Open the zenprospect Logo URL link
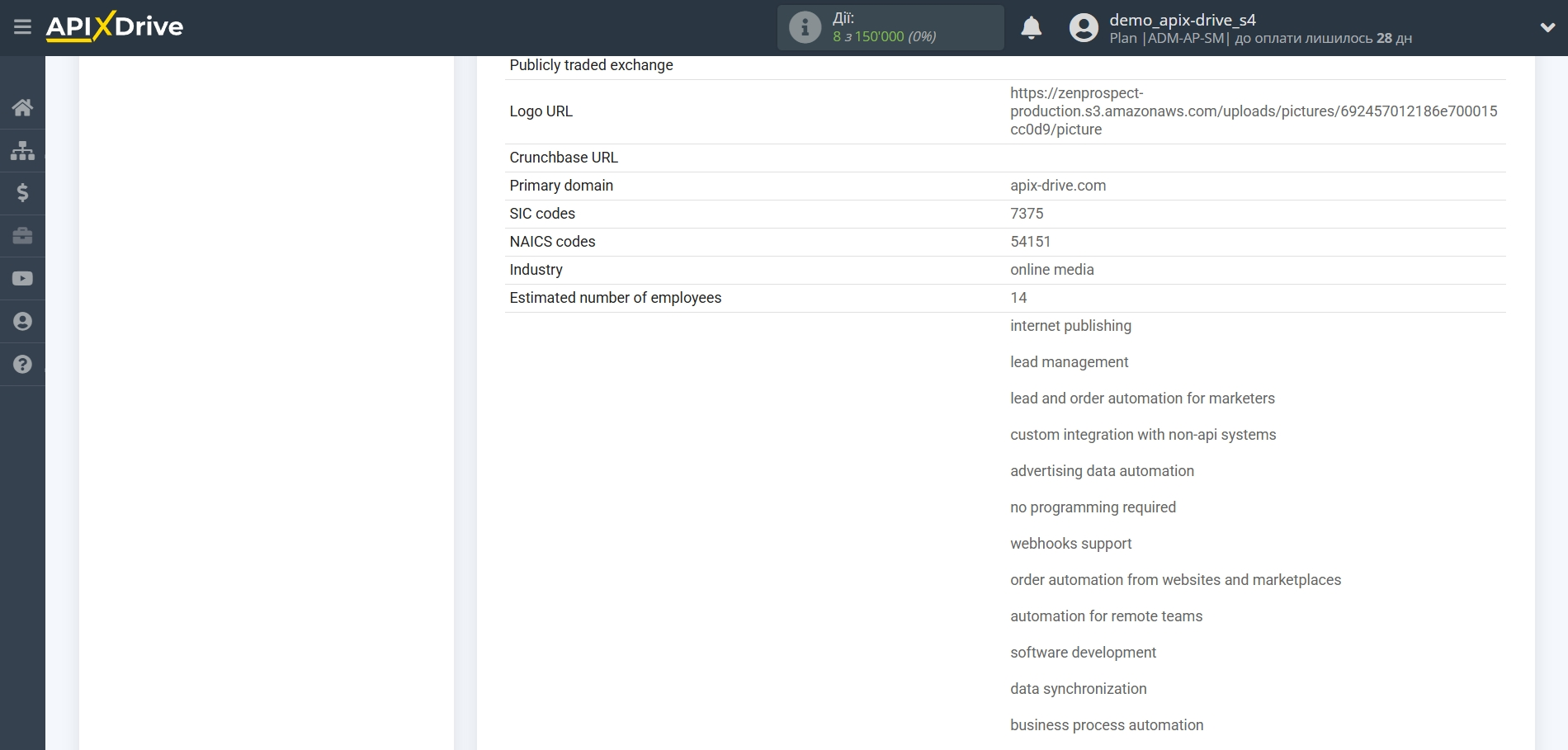1568x750 pixels. (x=1254, y=111)
